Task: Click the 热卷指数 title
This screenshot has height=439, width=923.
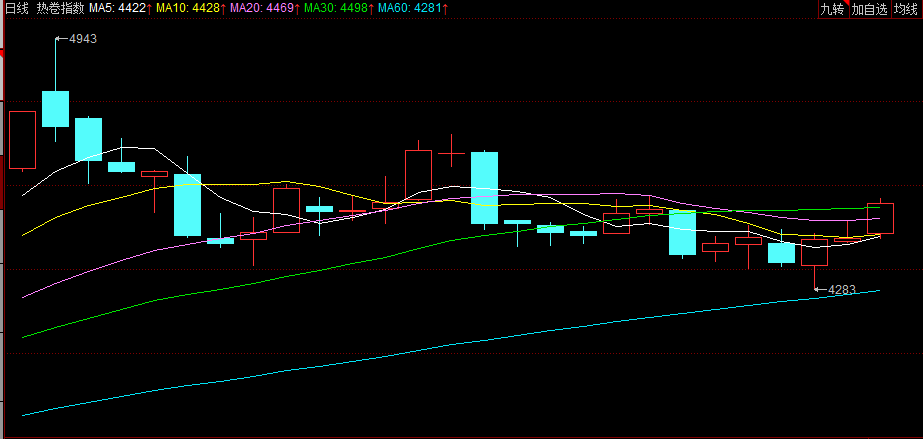Action: tap(60, 8)
